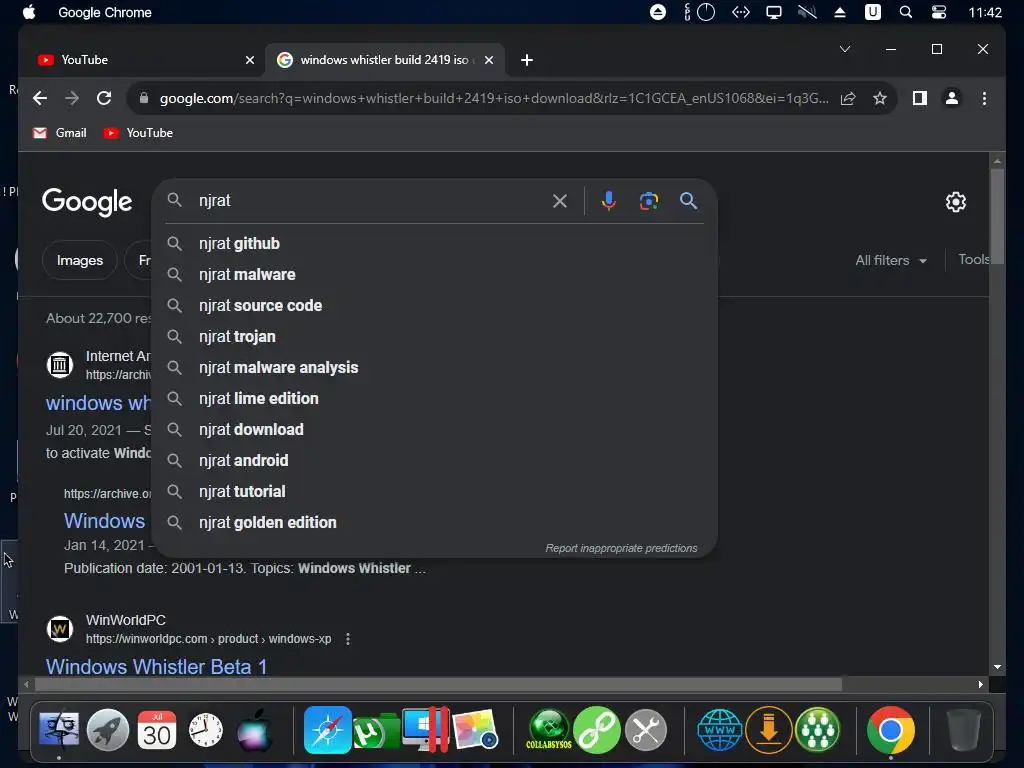Click the Images filter chip
The height and width of the screenshot is (768, 1024).
click(80, 260)
